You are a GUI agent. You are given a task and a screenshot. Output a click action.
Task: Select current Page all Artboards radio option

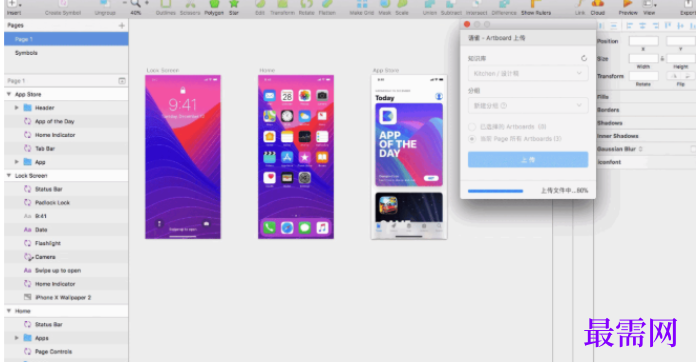point(472,139)
